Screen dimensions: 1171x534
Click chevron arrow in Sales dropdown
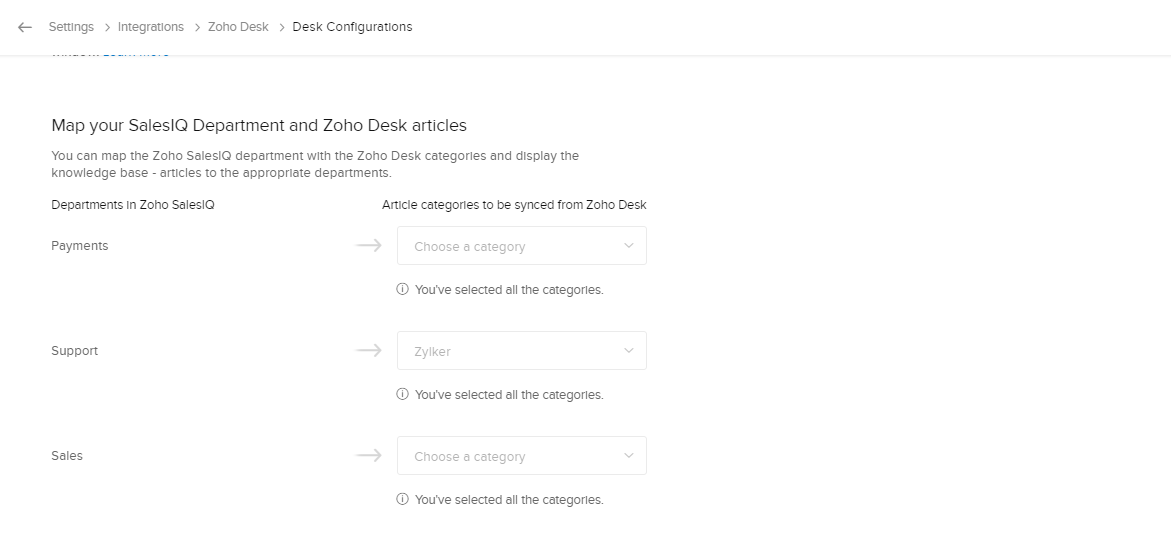628,456
